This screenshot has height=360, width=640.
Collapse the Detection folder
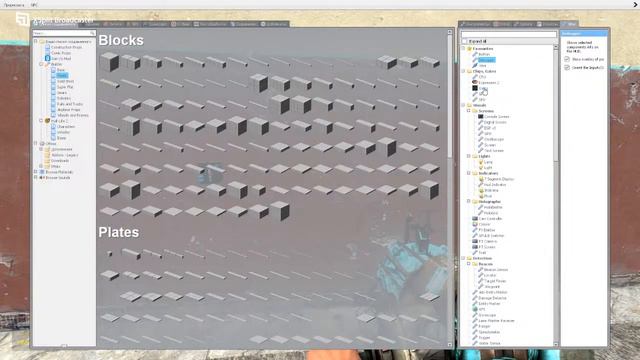coord(464,258)
